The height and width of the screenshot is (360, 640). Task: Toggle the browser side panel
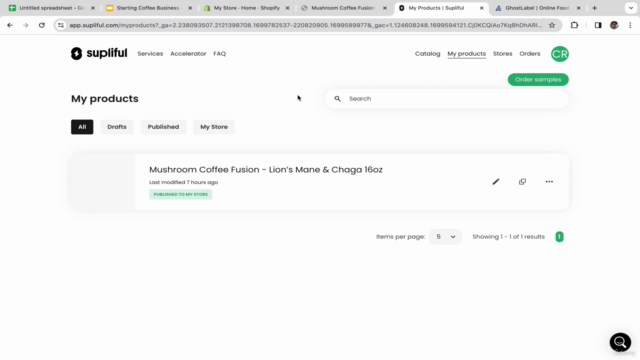click(x=598, y=25)
